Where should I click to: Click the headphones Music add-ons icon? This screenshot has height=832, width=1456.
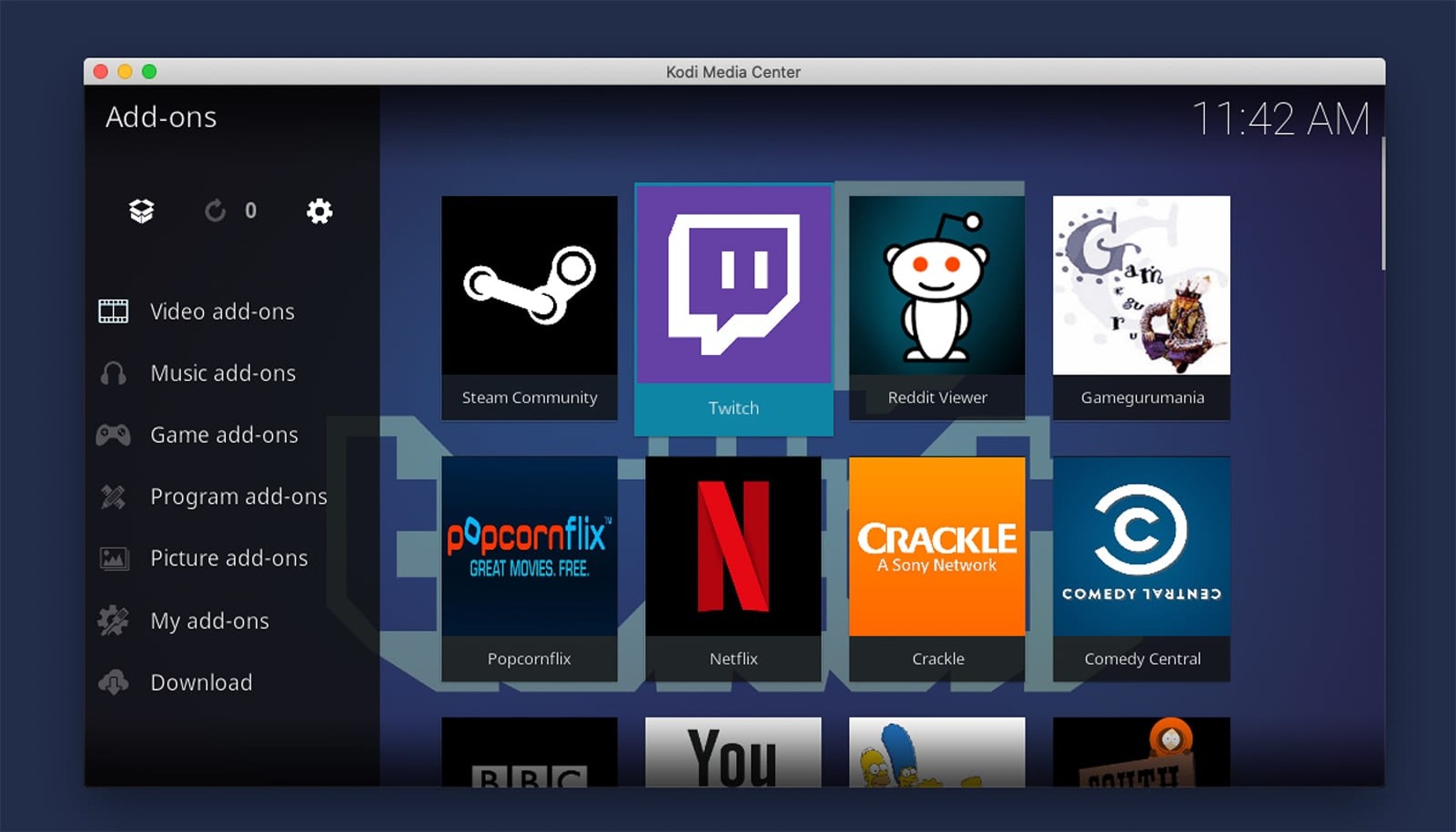click(113, 373)
